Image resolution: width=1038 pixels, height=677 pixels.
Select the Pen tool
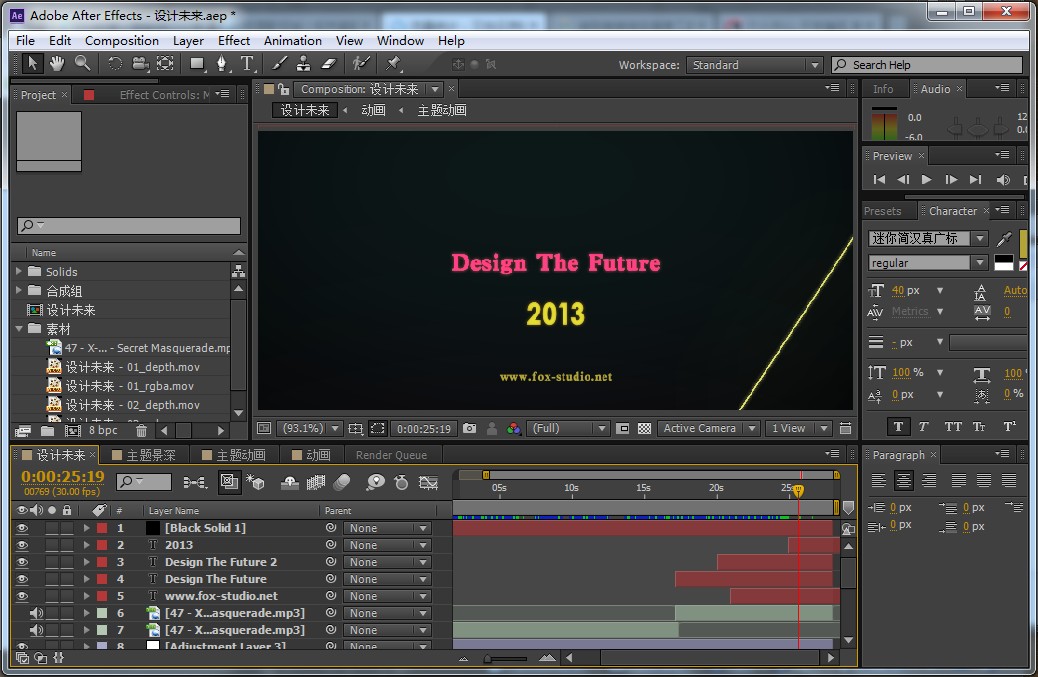point(222,64)
